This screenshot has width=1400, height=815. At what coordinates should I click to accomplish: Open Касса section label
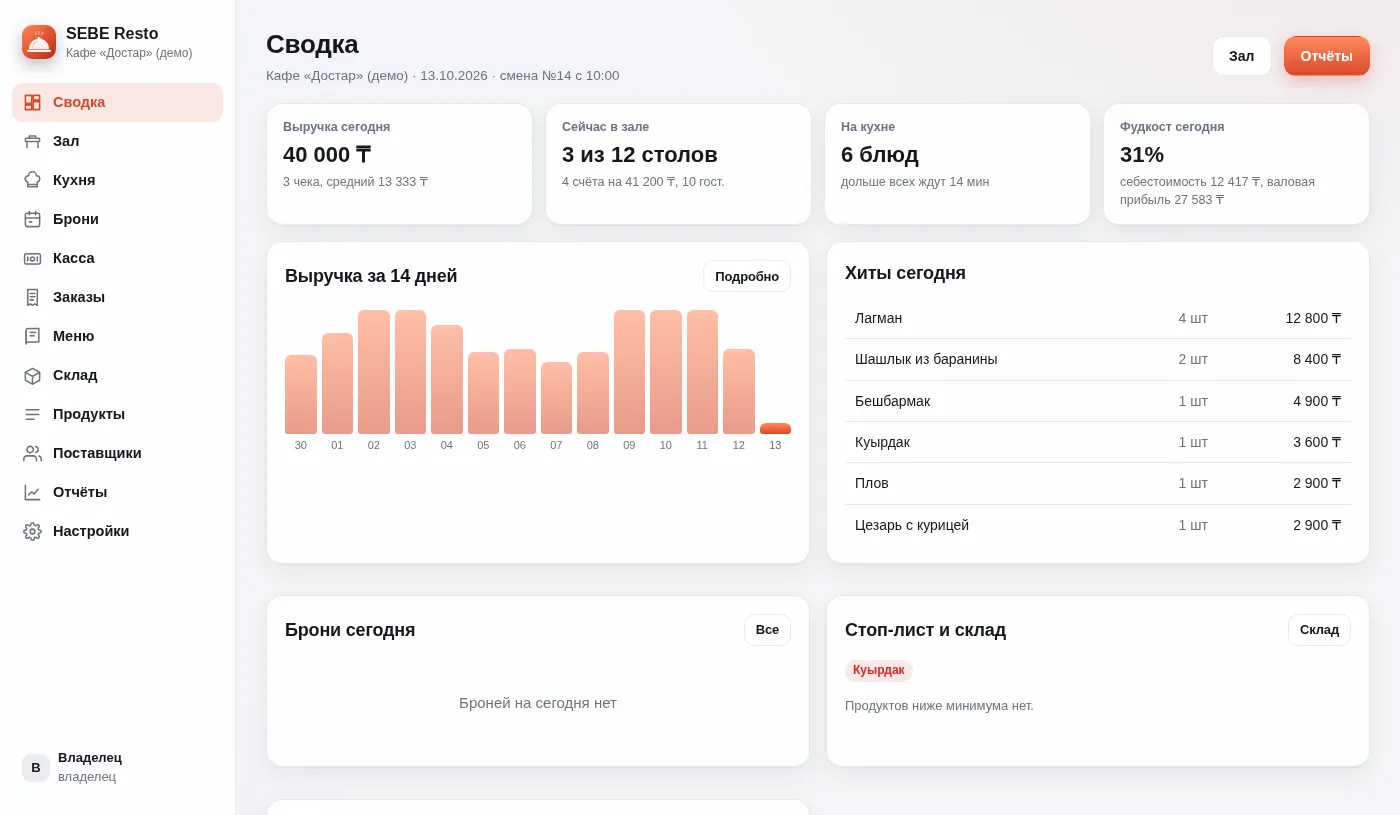(x=74, y=258)
